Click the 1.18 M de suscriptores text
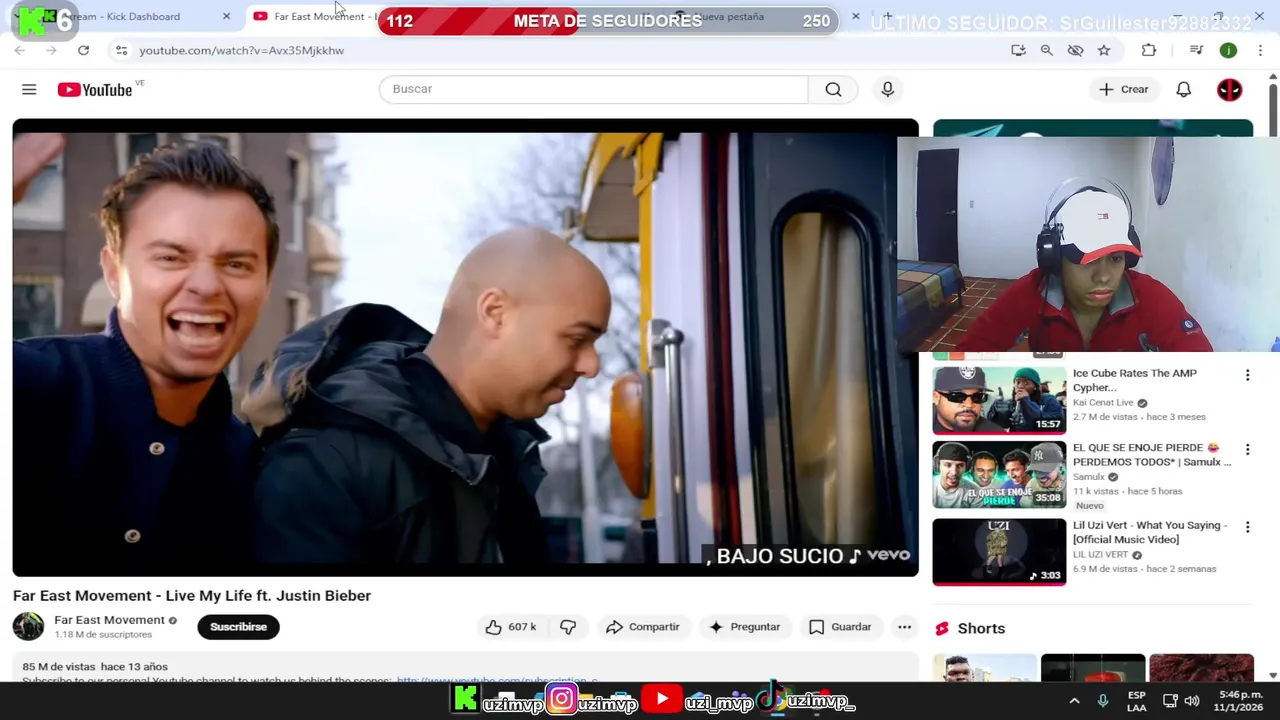This screenshot has width=1280, height=720. point(103,635)
